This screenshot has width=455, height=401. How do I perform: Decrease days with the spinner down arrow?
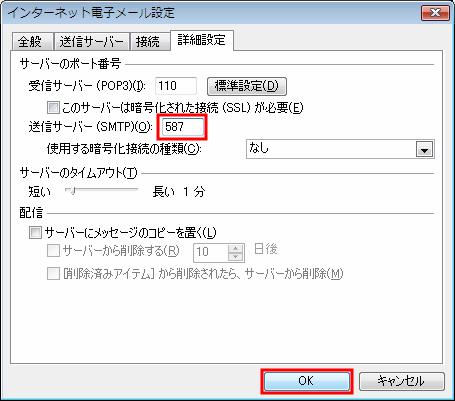coord(236,257)
